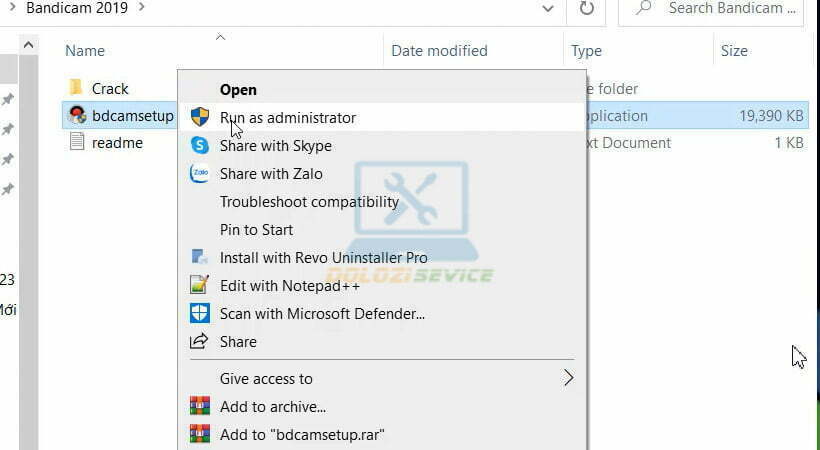The image size is (820, 450).
Task: Sort files by Name column header
Action: tap(85, 50)
